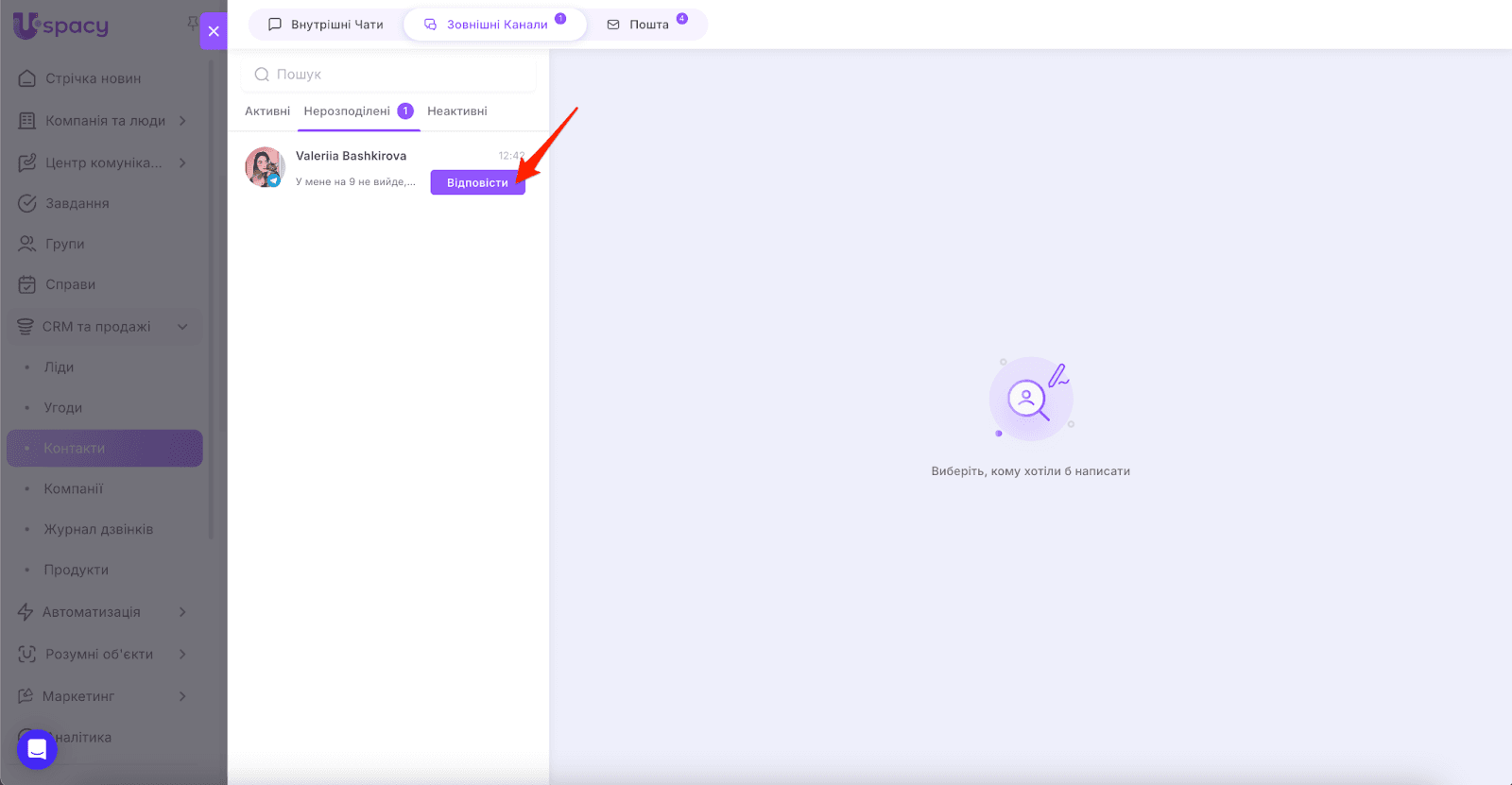Click the Uspacy logo
The image size is (1512, 785).
click(x=60, y=26)
